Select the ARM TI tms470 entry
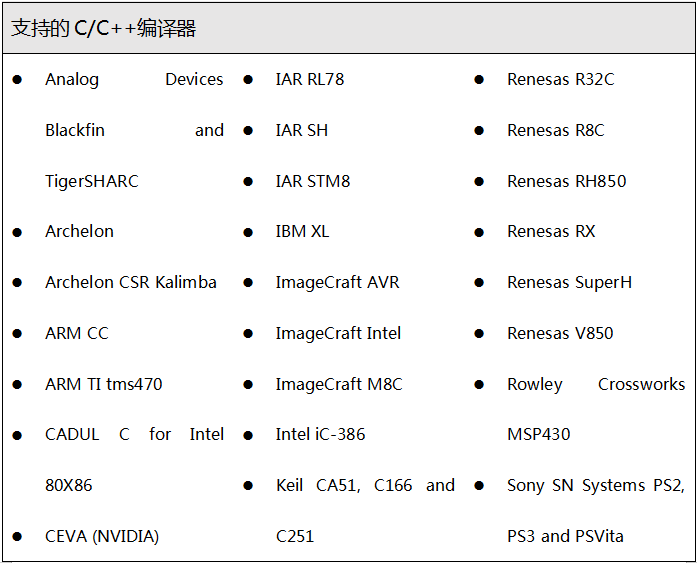Image resolution: width=697 pixels, height=563 pixels. [104, 384]
